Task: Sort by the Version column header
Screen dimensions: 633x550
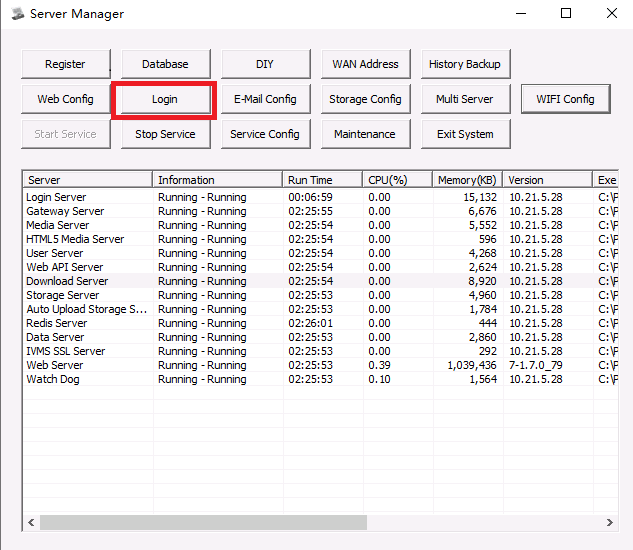Action: (548, 180)
